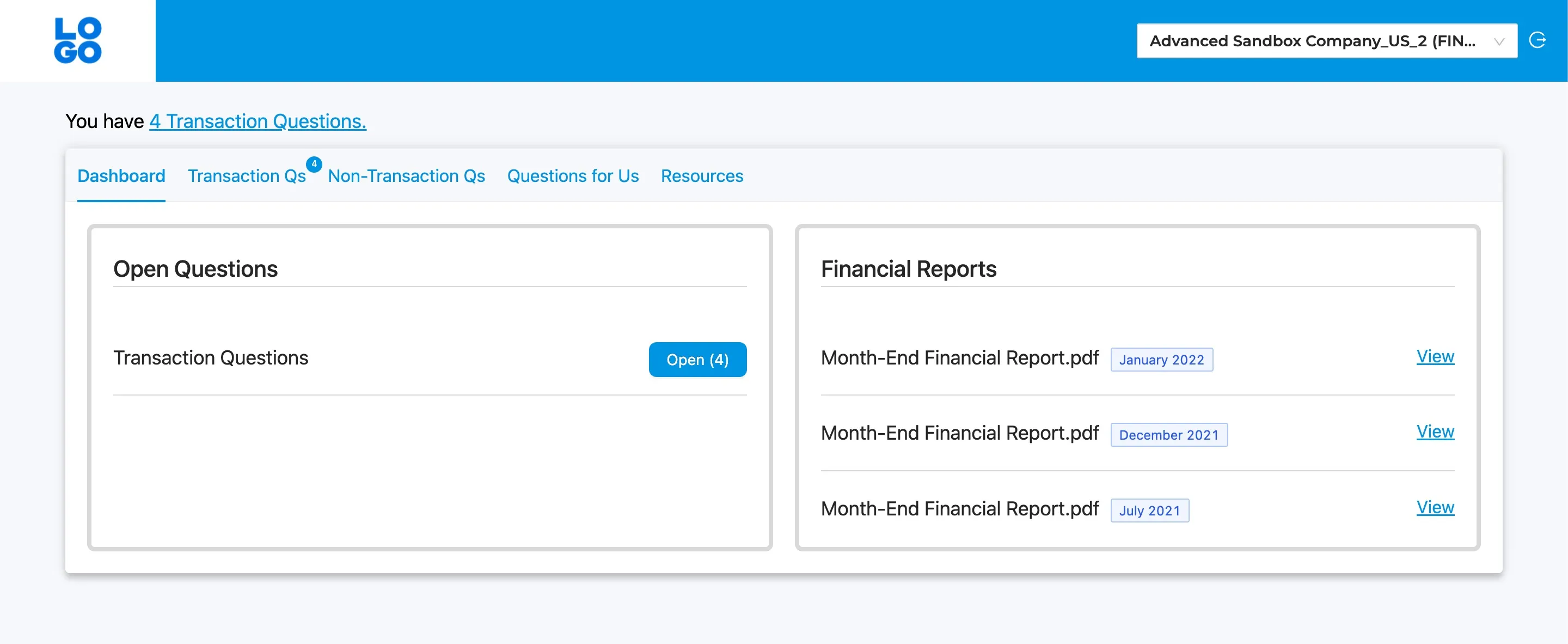Open the 4 Transaction Questions link
Screen dimensions: 1568x644
[258, 121]
